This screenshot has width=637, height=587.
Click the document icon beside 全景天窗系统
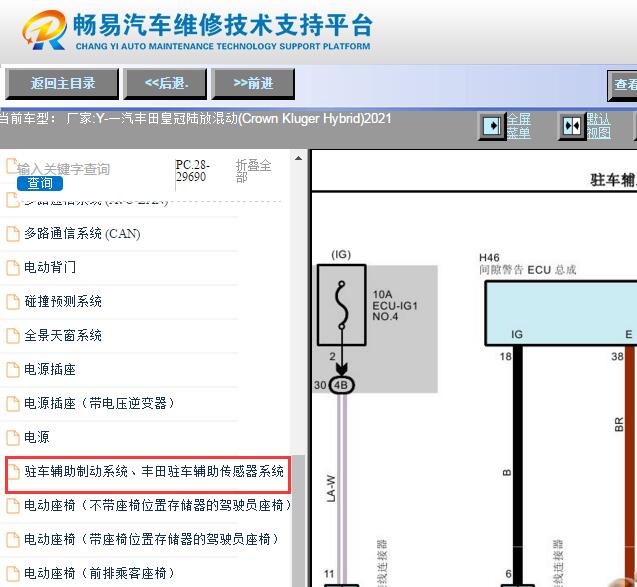(13, 336)
